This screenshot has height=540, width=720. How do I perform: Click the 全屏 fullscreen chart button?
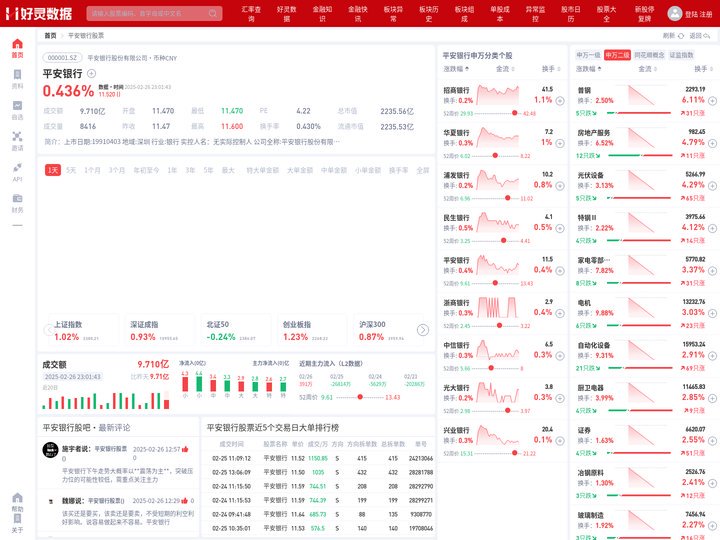click(x=422, y=170)
